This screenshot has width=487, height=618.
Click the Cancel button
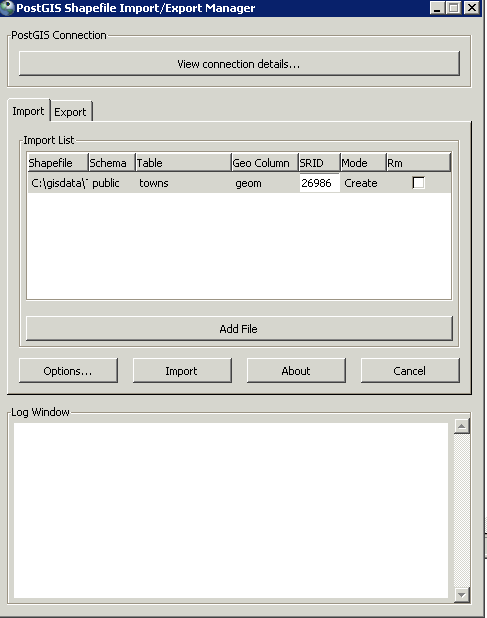coord(410,370)
